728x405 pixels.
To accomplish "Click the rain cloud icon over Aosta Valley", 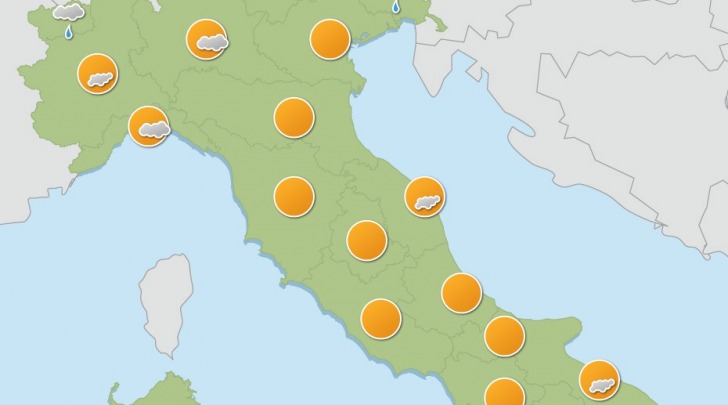I will [x=69, y=20].
